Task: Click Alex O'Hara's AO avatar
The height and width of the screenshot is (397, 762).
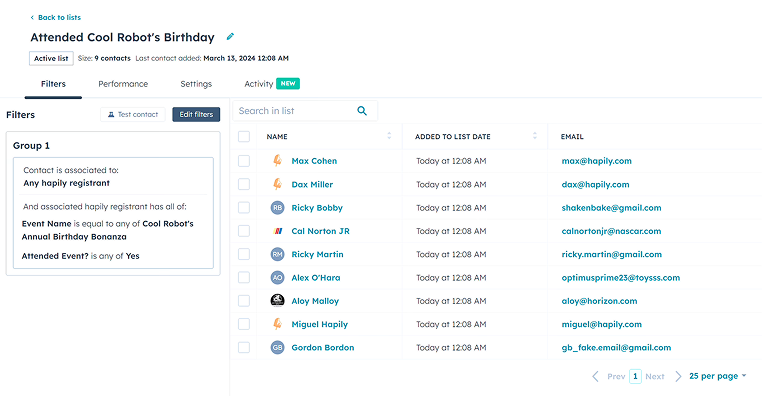Action: pos(277,277)
